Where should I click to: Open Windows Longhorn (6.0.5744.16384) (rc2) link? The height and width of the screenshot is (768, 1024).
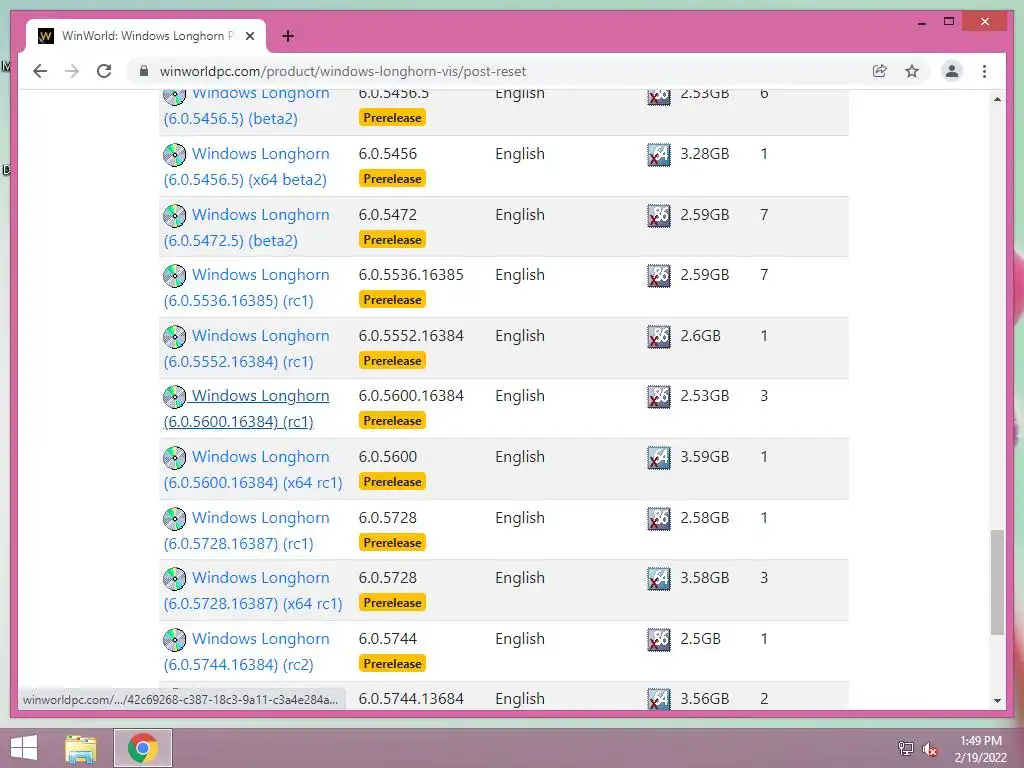click(x=246, y=651)
